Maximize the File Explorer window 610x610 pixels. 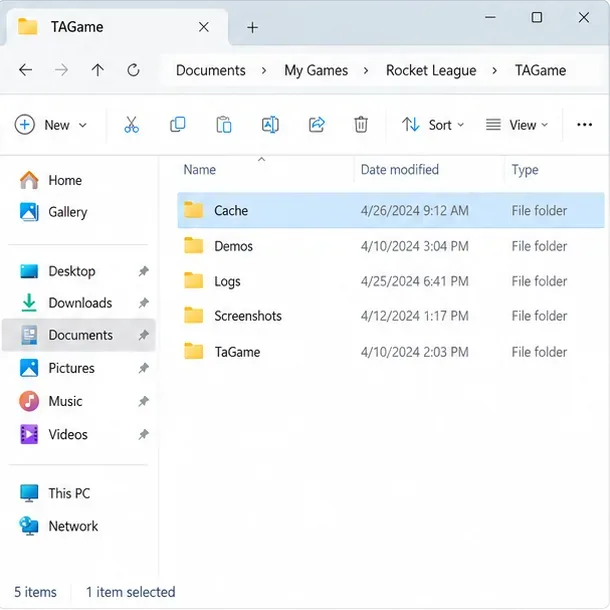click(x=537, y=17)
